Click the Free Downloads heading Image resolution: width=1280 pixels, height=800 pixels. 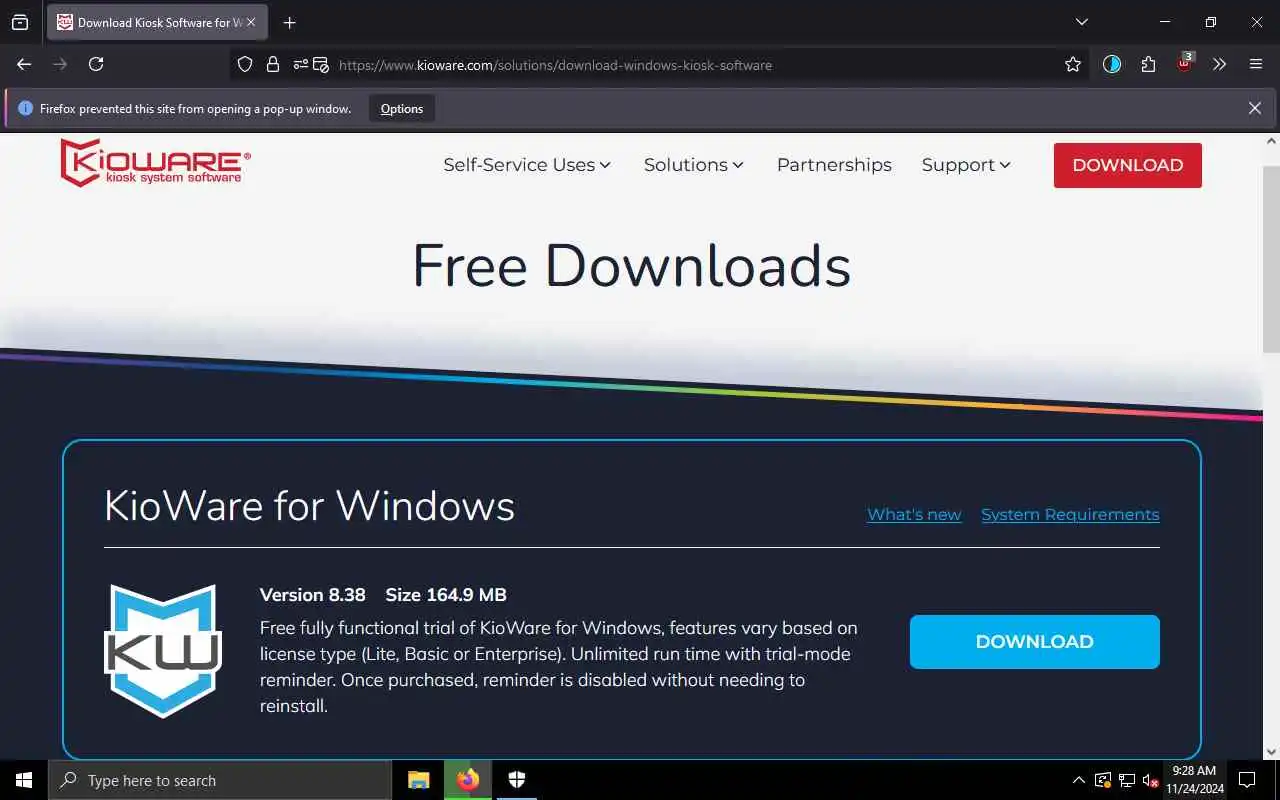point(631,266)
